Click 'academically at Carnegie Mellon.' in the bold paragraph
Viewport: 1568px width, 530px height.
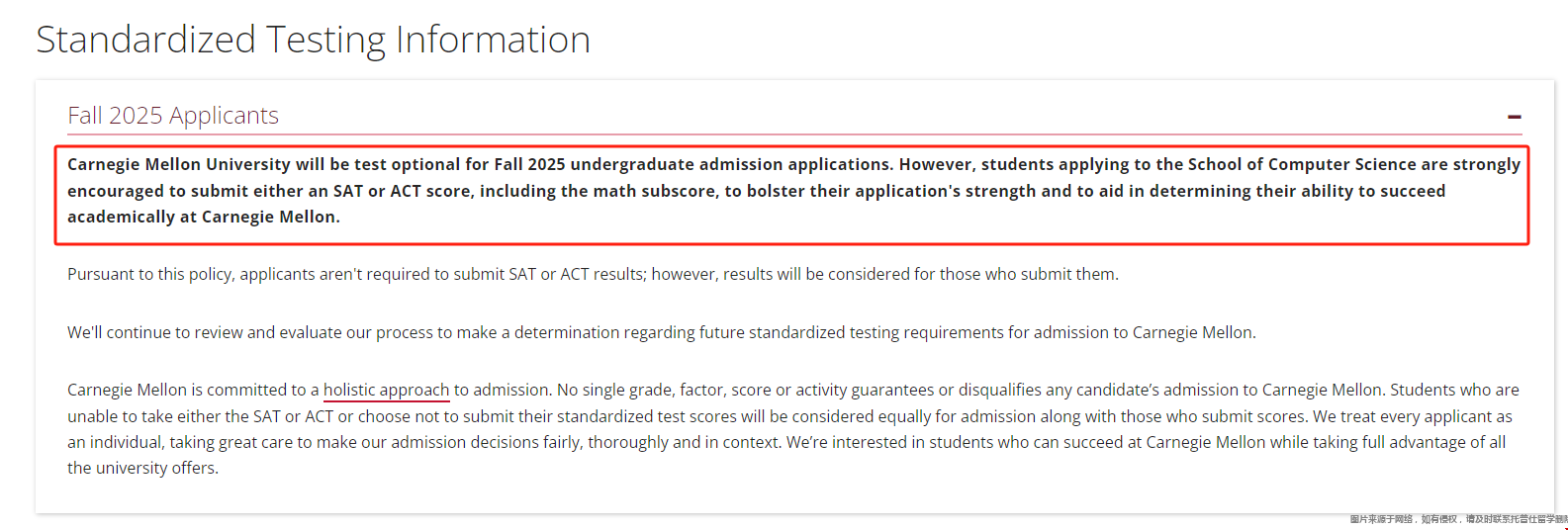click(x=204, y=217)
